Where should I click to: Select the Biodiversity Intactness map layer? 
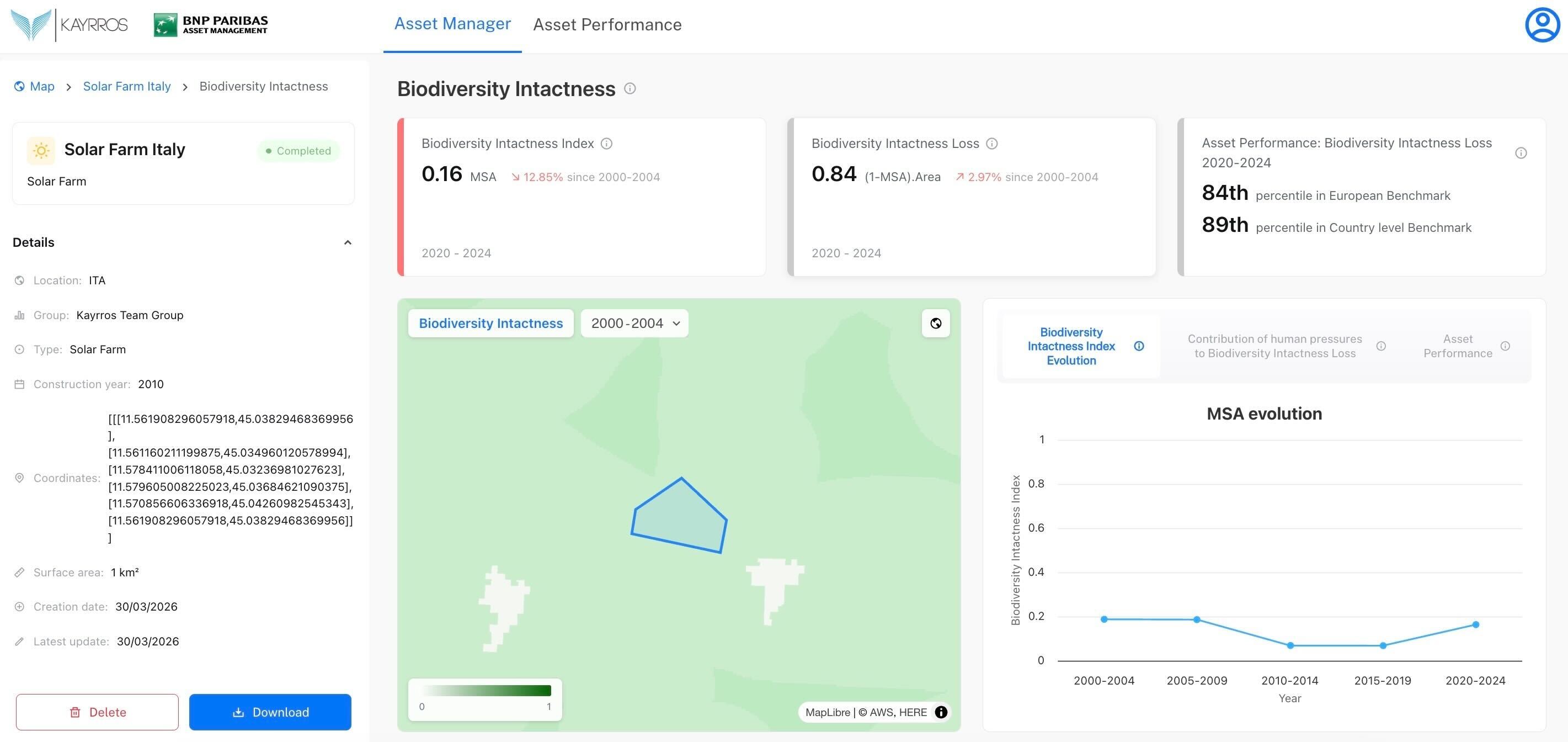[x=490, y=324]
